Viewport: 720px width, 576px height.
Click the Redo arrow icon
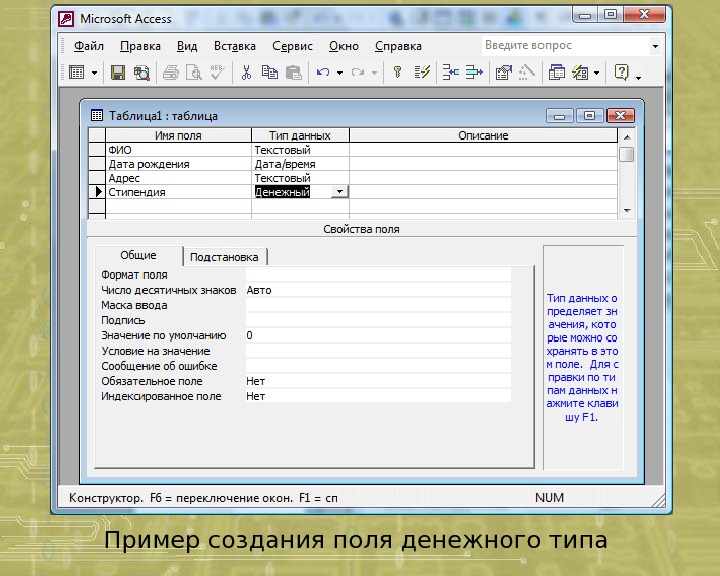[358, 73]
